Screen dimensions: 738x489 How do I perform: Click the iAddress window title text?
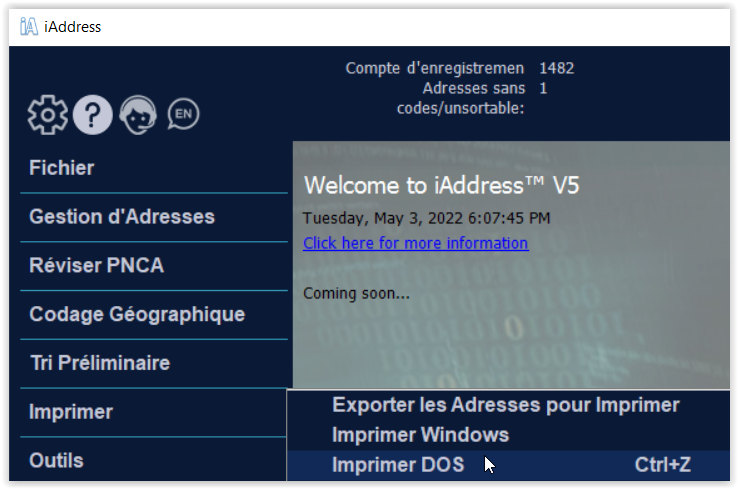coord(72,27)
